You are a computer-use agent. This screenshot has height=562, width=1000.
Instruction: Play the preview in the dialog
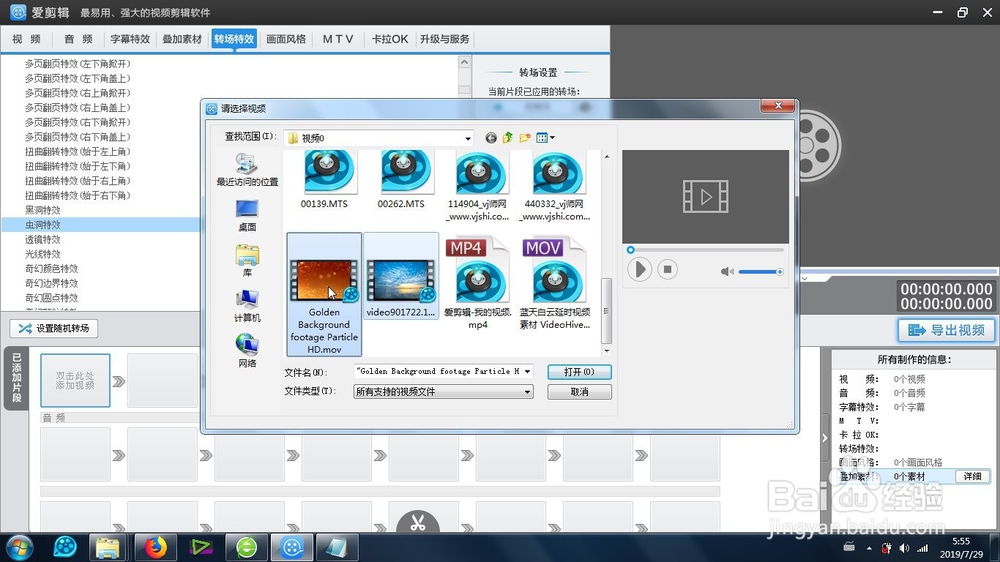pyautogui.click(x=639, y=269)
